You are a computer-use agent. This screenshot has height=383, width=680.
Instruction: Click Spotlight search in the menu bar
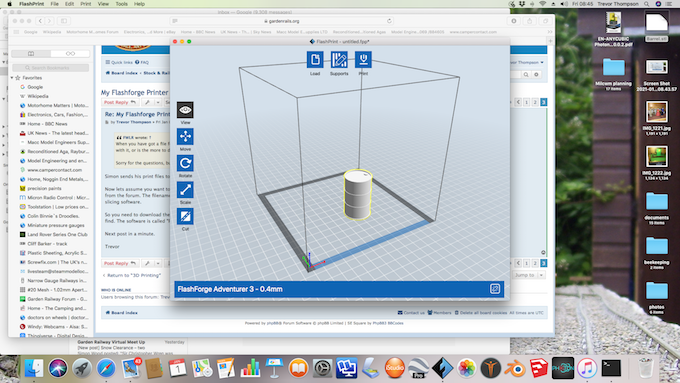pyautogui.click(x=647, y=4)
